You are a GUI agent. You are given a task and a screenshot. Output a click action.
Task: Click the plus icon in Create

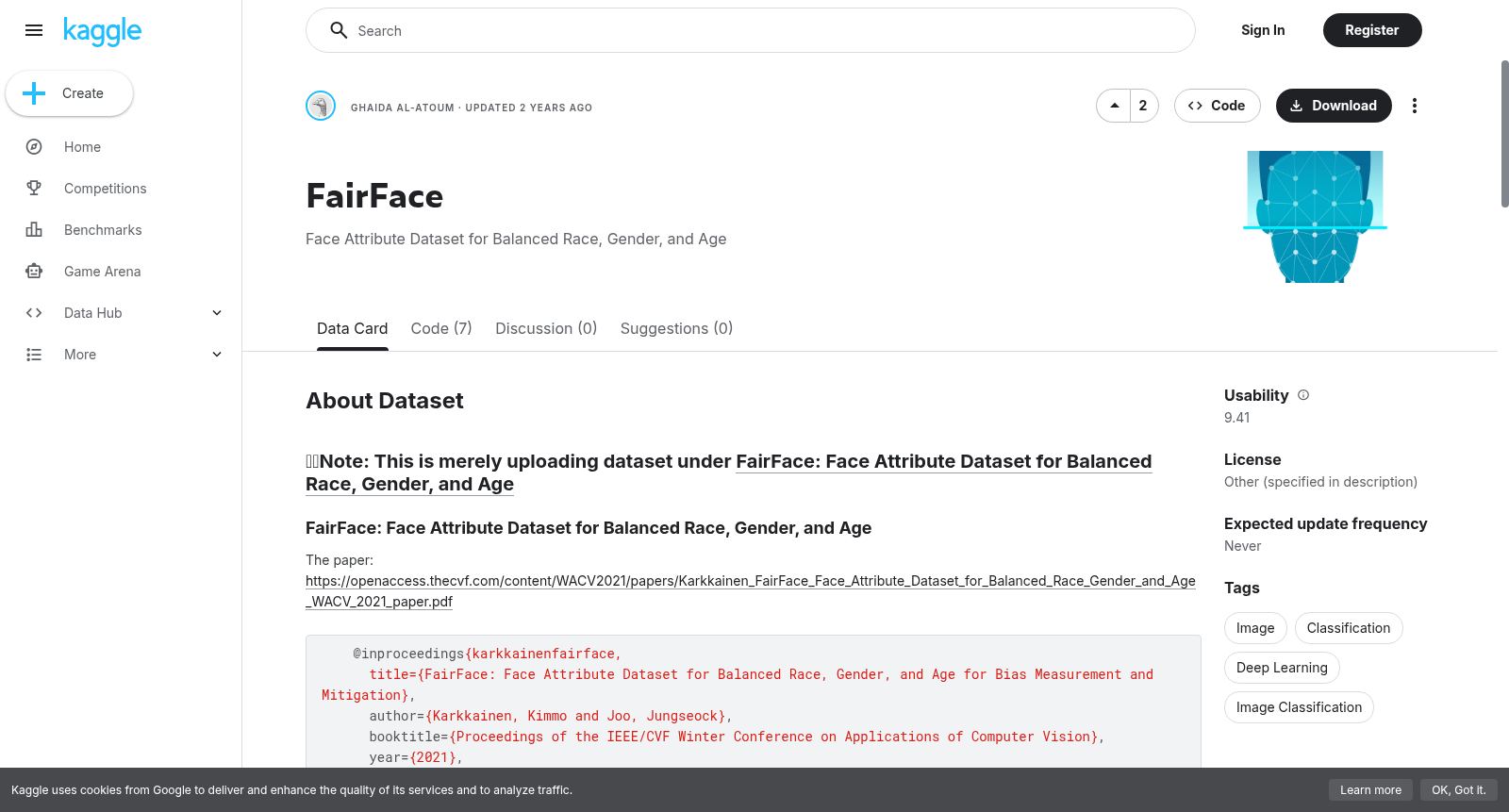(34, 93)
